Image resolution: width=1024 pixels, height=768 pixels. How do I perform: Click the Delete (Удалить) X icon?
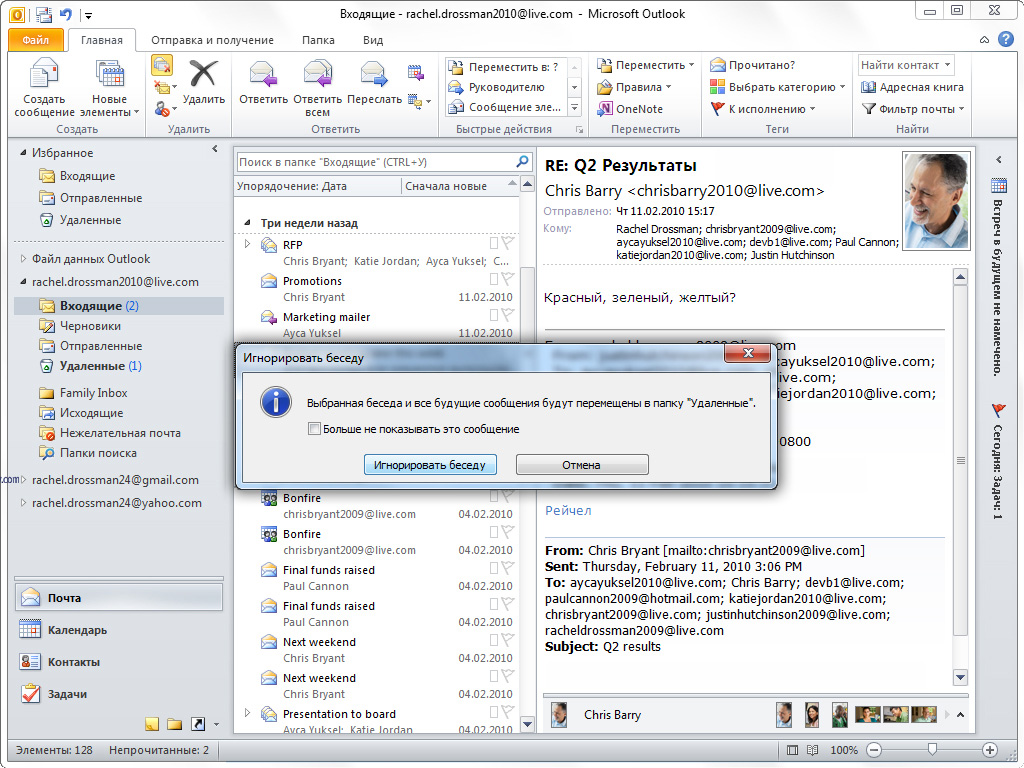point(203,73)
